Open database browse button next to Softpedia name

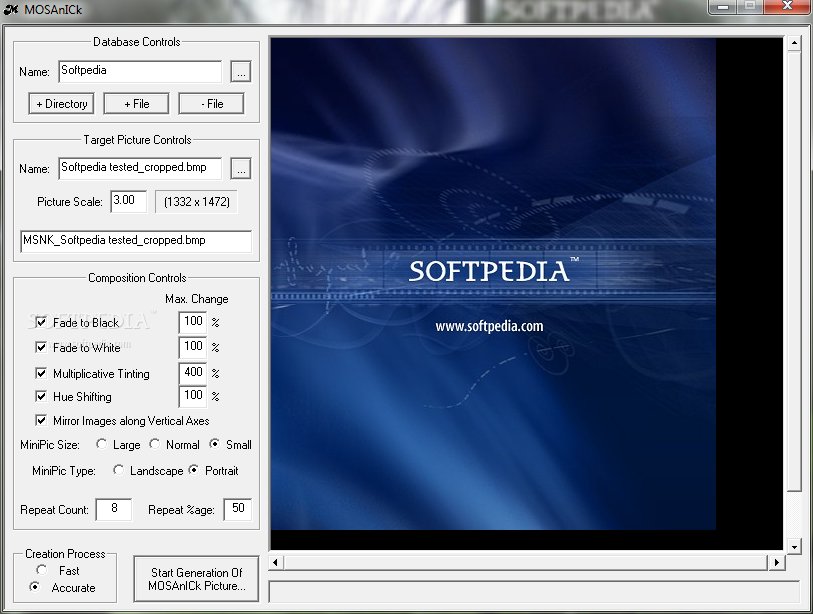(x=241, y=72)
